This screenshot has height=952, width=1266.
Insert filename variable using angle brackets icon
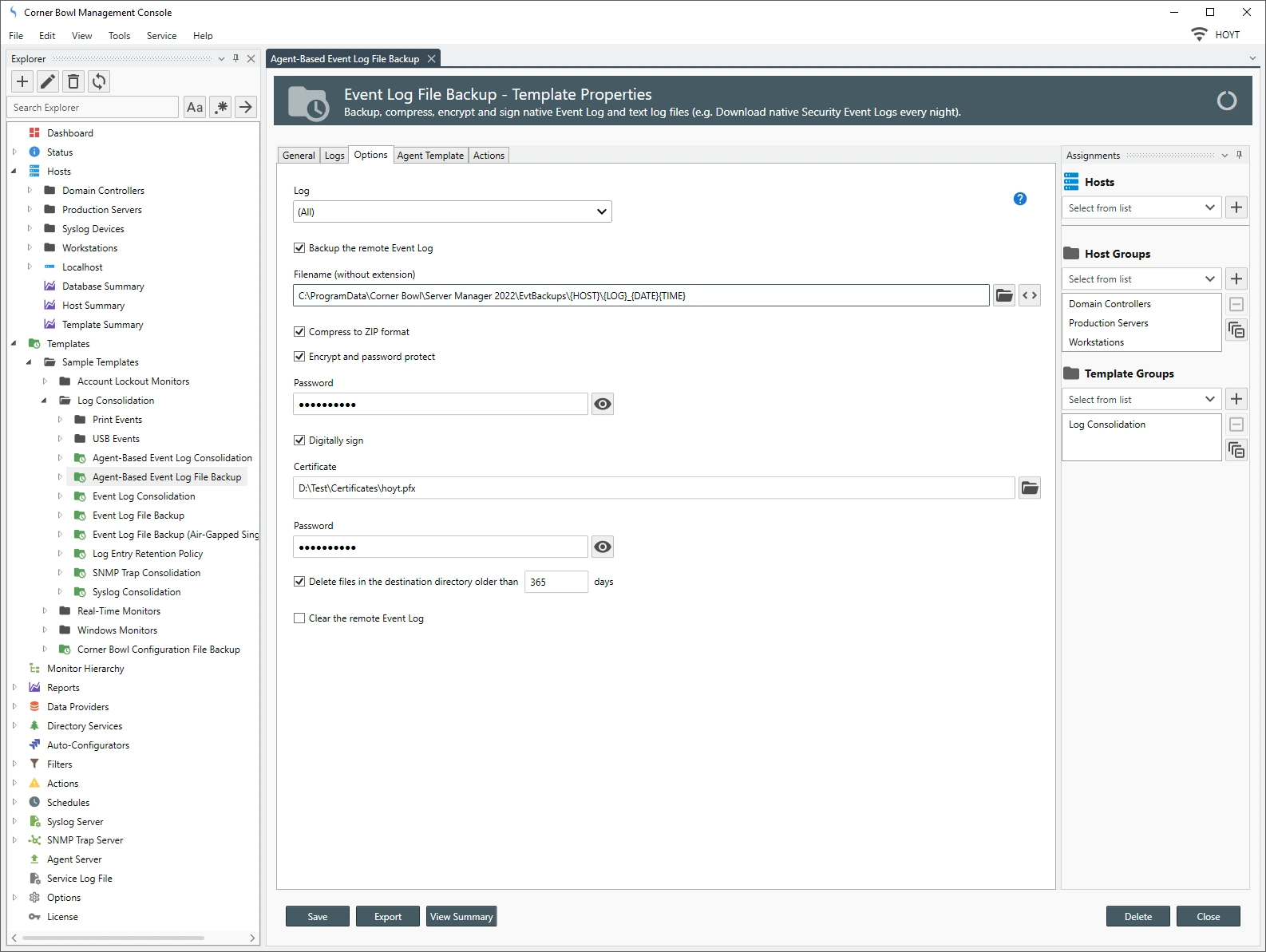point(1030,296)
